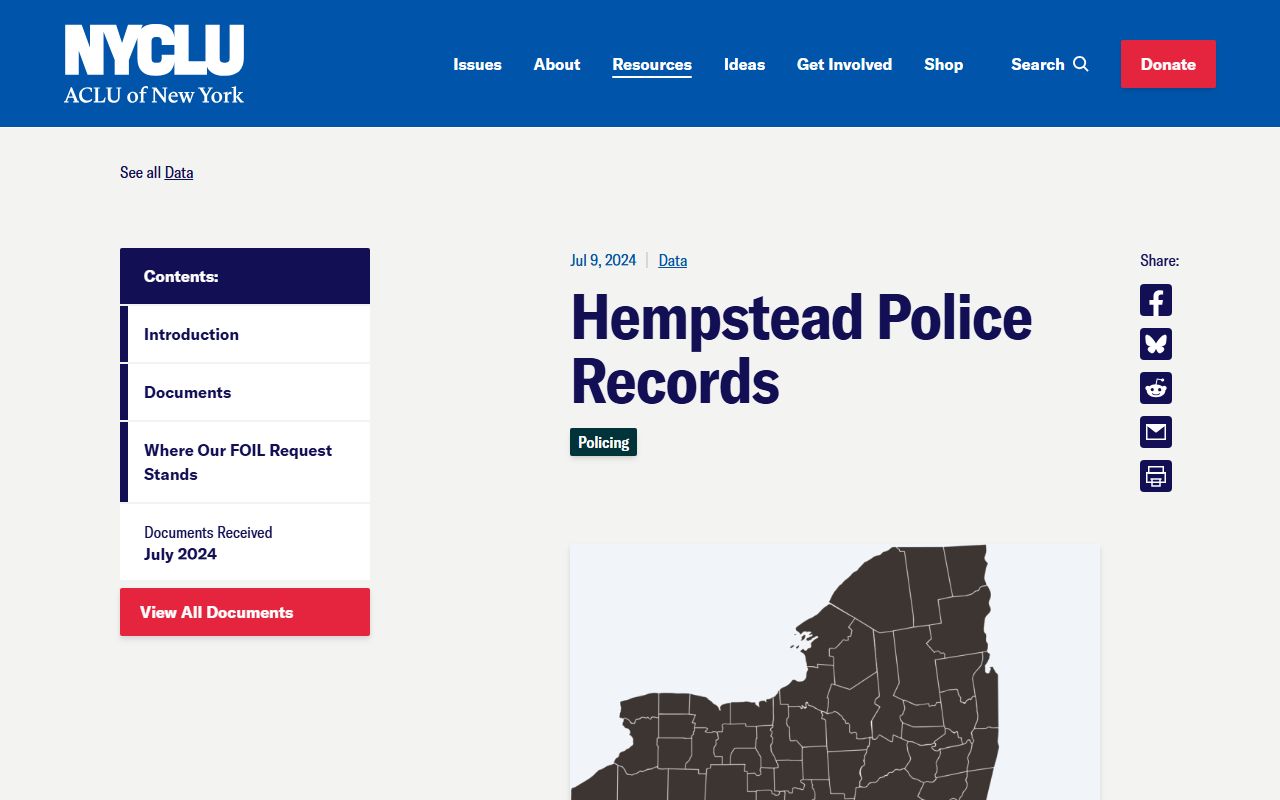The height and width of the screenshot is (800, 1280).
Task: Open the Data category link beside date
Action: (x=673, y=260)
